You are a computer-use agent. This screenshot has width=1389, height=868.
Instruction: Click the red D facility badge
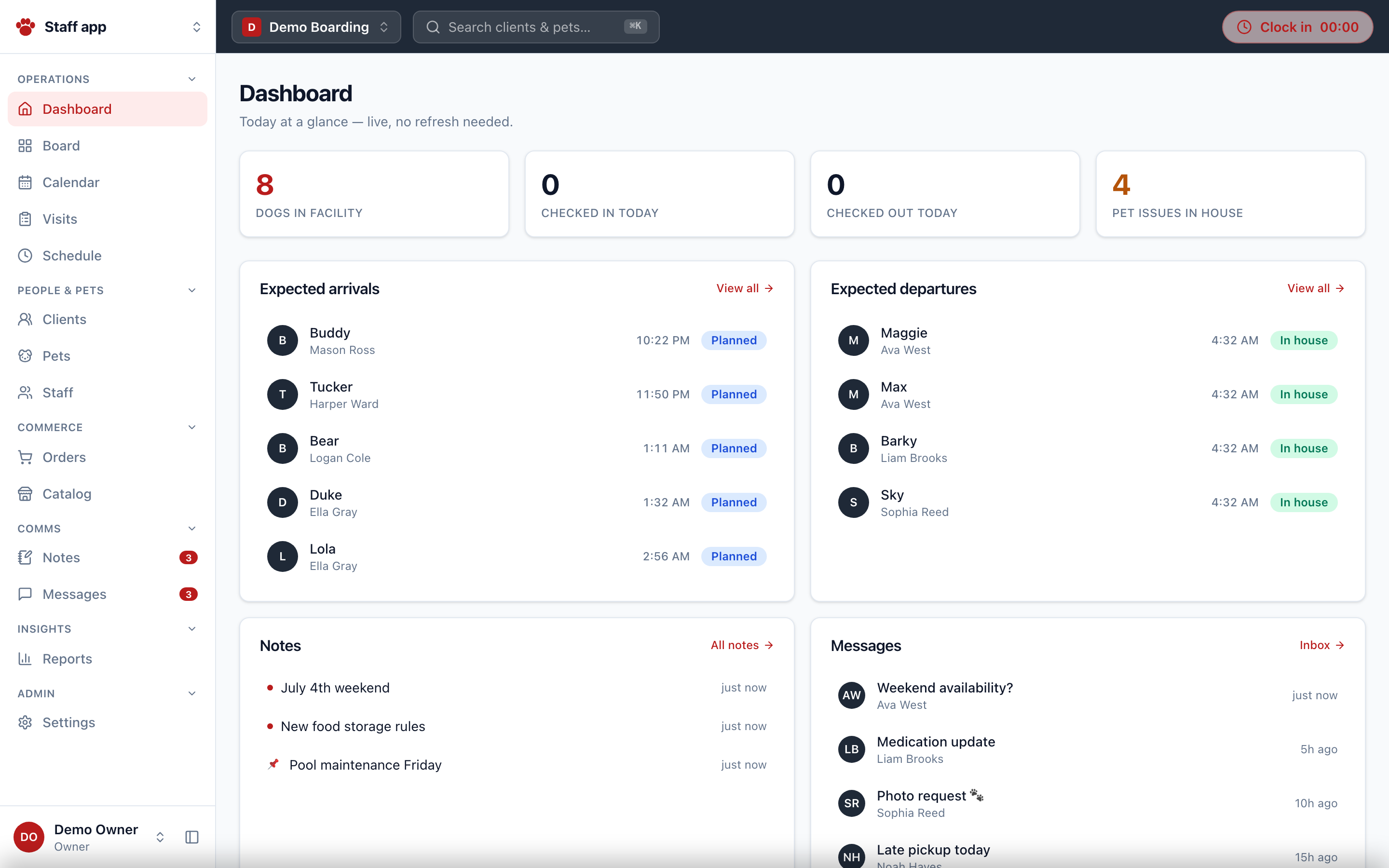point(251,27)
